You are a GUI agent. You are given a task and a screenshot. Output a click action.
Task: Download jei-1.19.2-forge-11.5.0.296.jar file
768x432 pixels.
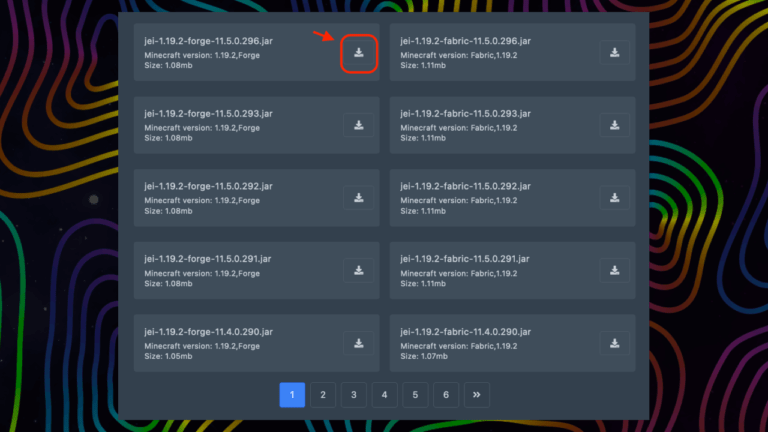[x=359, y=53]
